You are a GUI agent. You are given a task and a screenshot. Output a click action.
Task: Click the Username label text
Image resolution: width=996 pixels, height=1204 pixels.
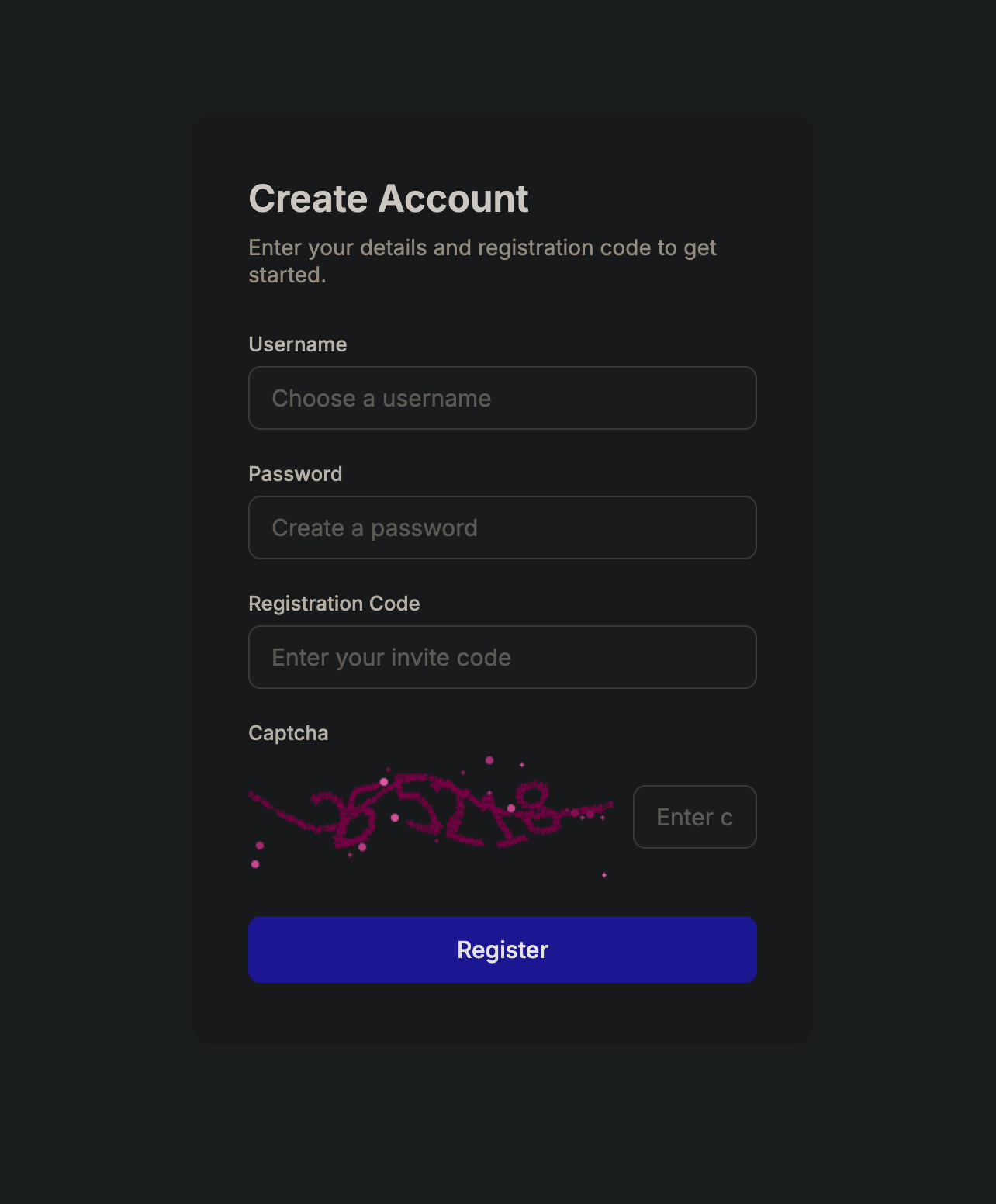297,344
